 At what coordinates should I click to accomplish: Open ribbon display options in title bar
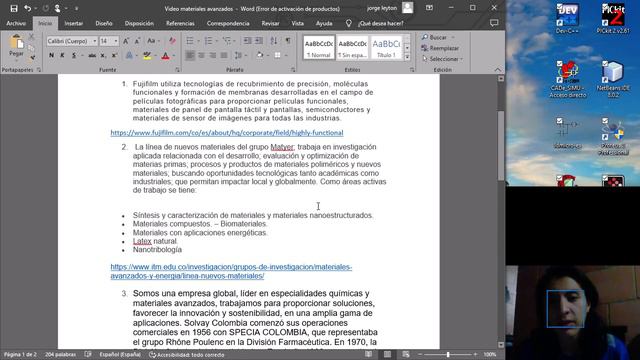[429, 8]
